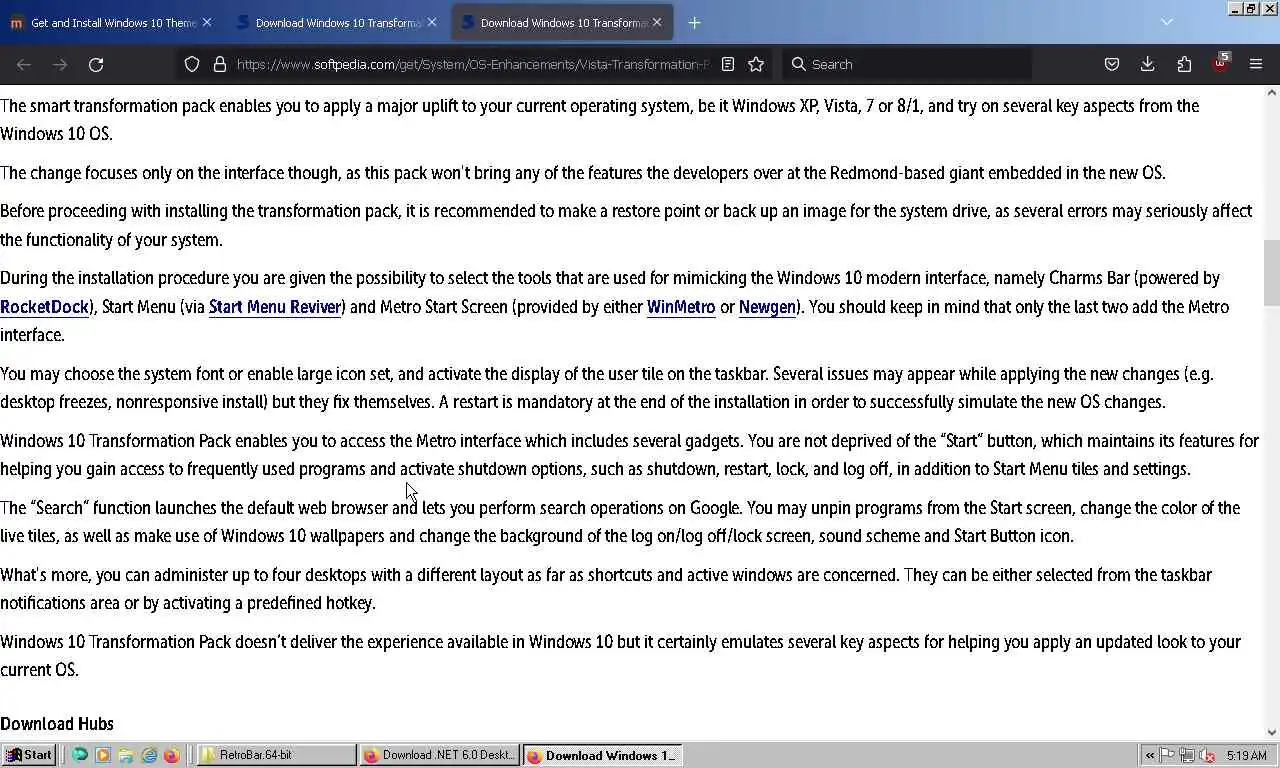
Task: Reload the current Softpedia page
Action: click(96, 64)
